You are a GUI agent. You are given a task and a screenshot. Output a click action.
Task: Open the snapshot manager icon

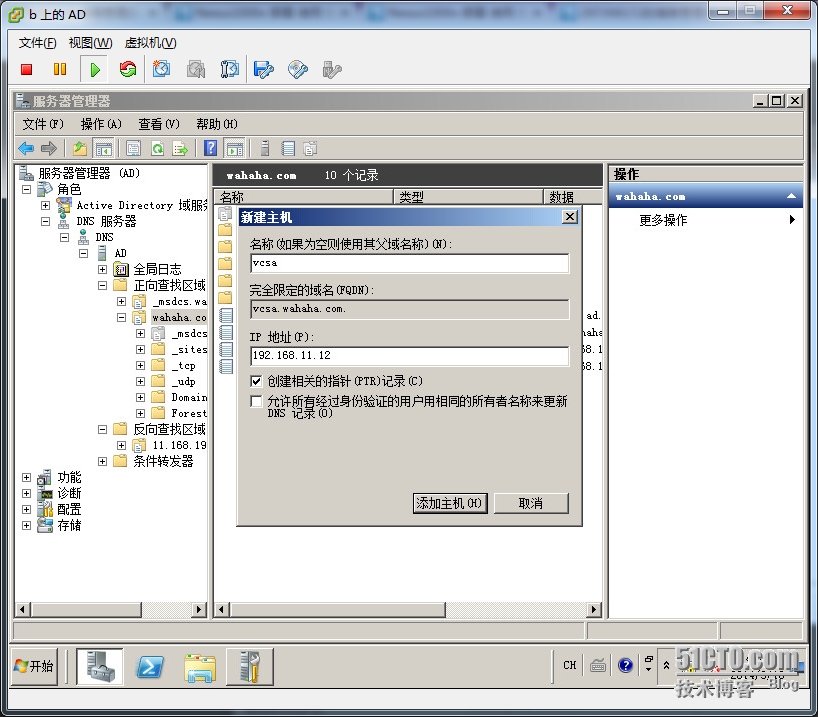coord(230,69)
